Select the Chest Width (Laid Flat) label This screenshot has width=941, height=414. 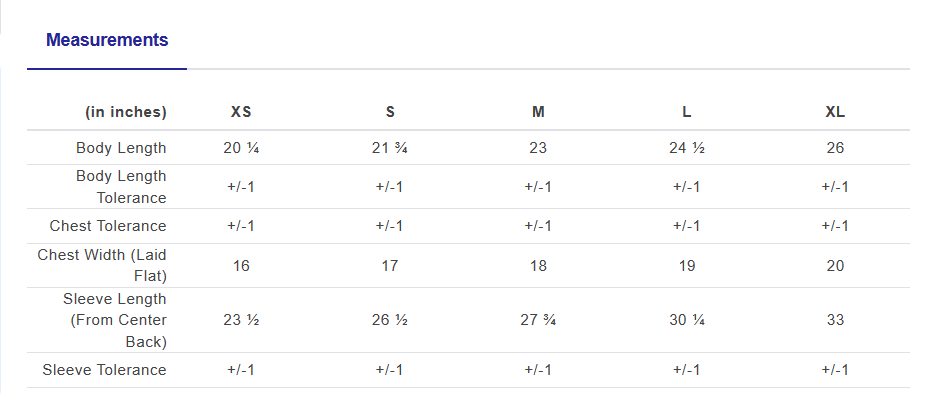tap(102, 265)
